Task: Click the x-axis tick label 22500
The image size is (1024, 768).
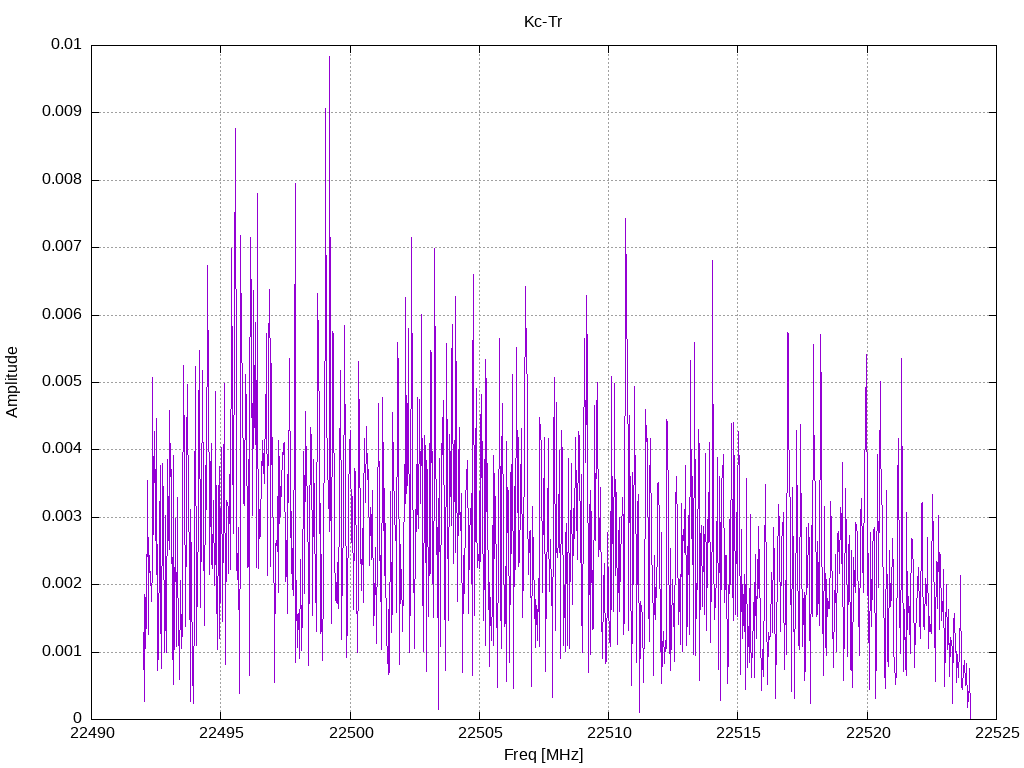Action: click(351, 733)
